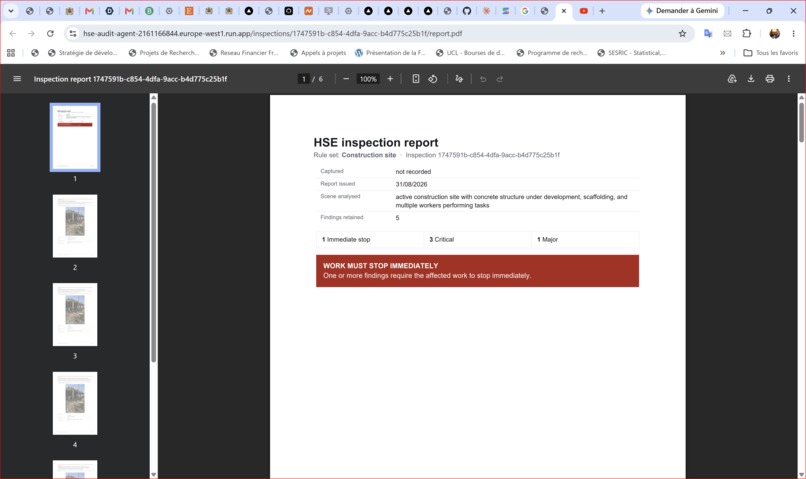
Task: Open the Extensions puzzle icon
Action: (x=746, y=33)
